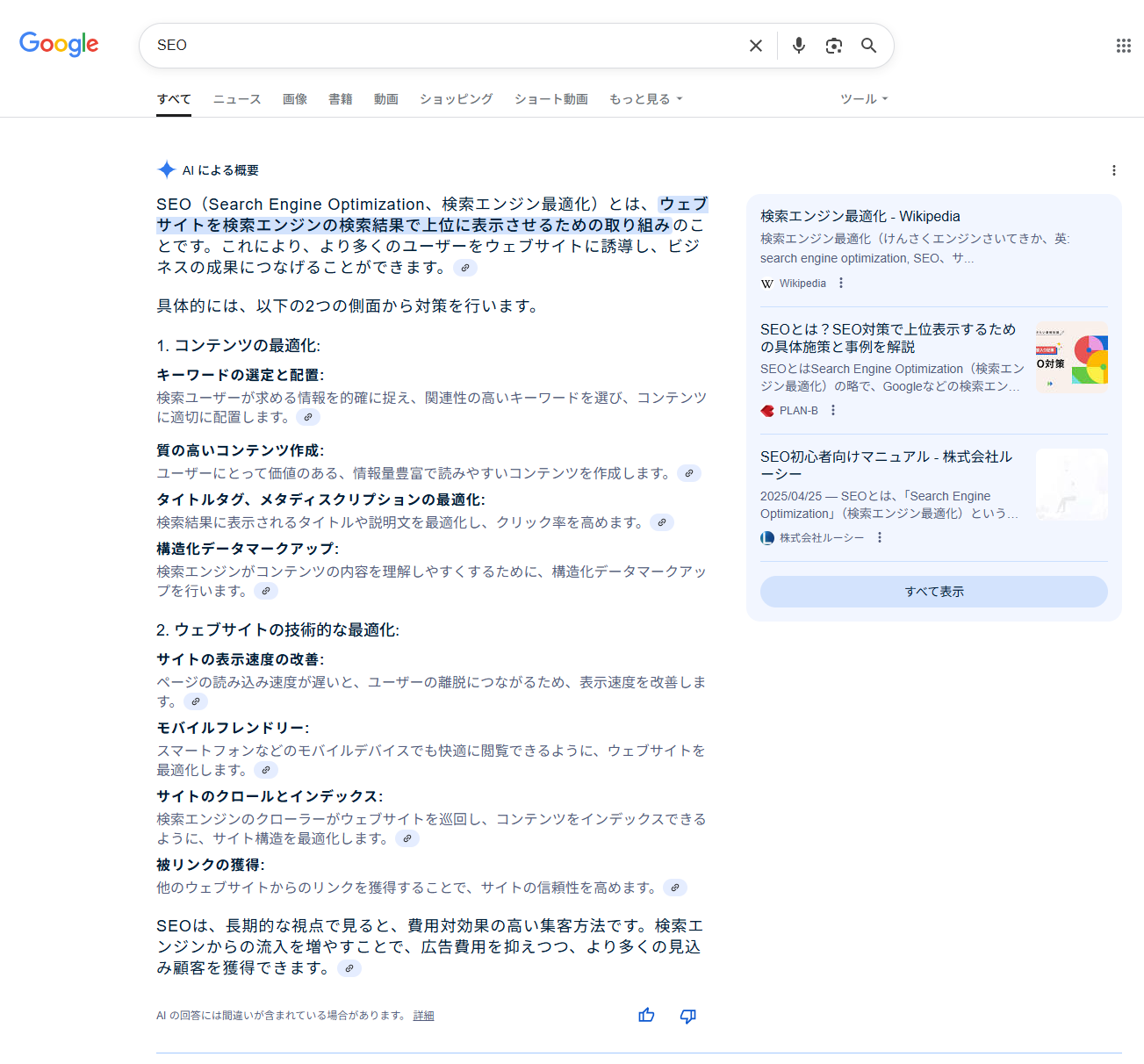Open the 詳細 link about AI answers

click(x=424, y=1016)
